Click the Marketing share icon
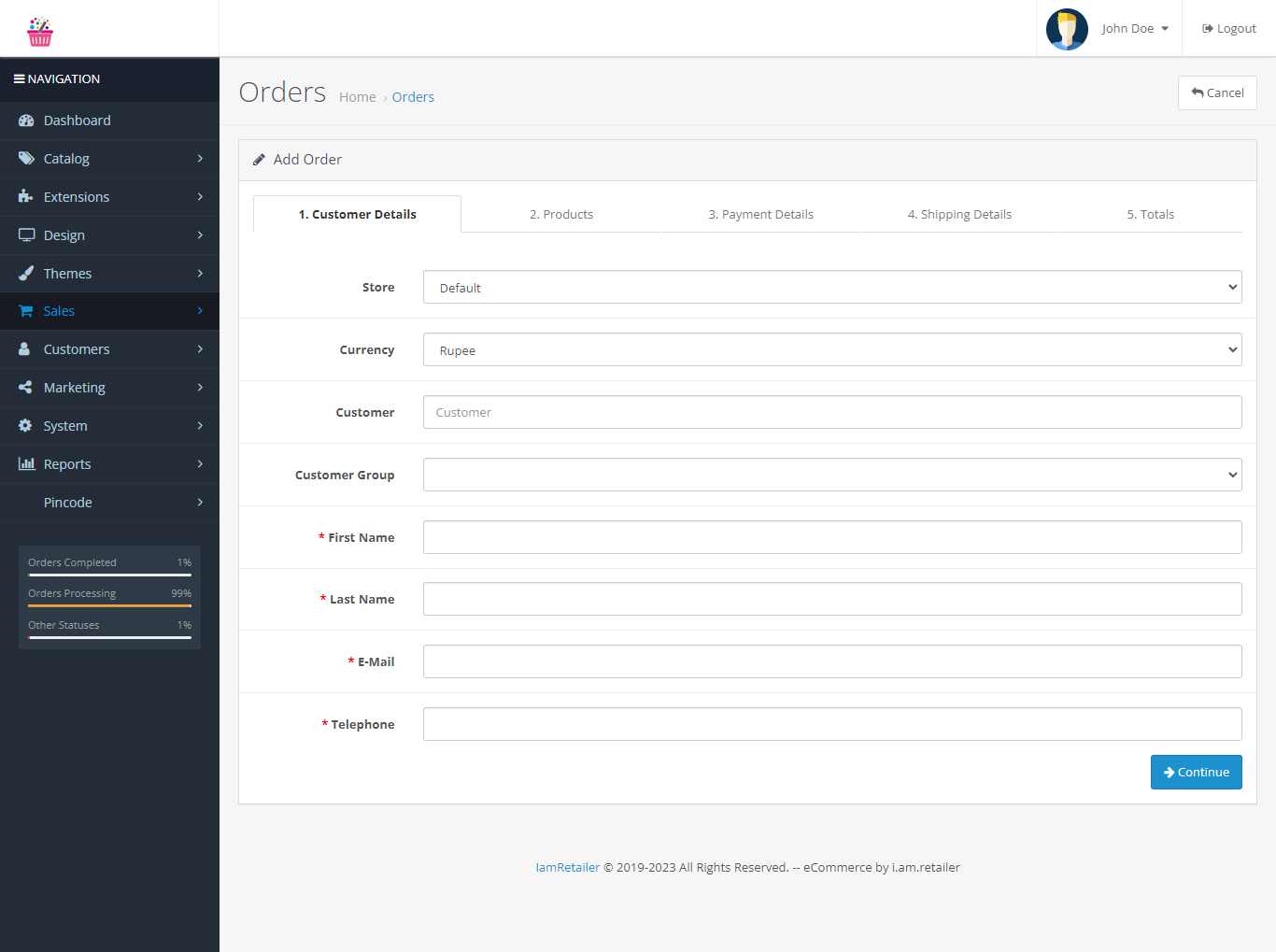Image resolution: width=1276 pixels, height=952 pixels. click(x=25, y=388)
